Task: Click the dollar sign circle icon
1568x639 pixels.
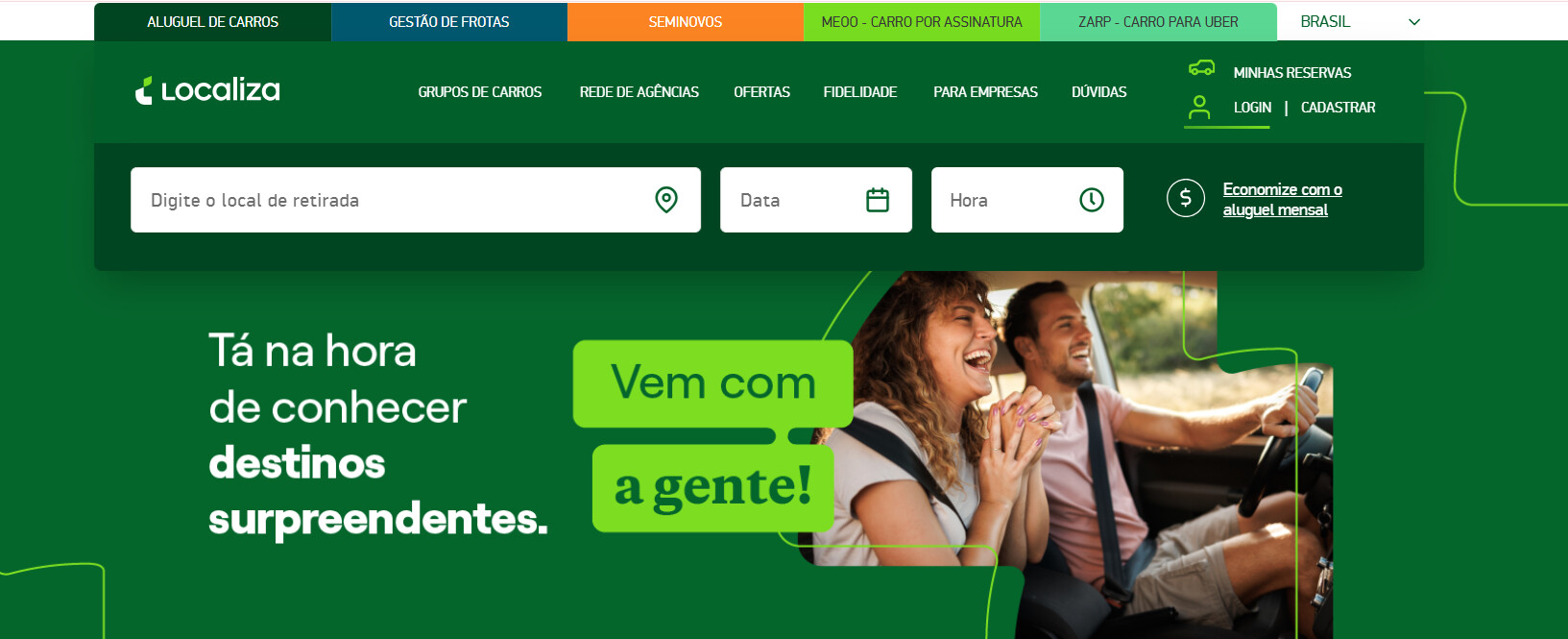Action: pyautogui.click(x=1186, y=198)
